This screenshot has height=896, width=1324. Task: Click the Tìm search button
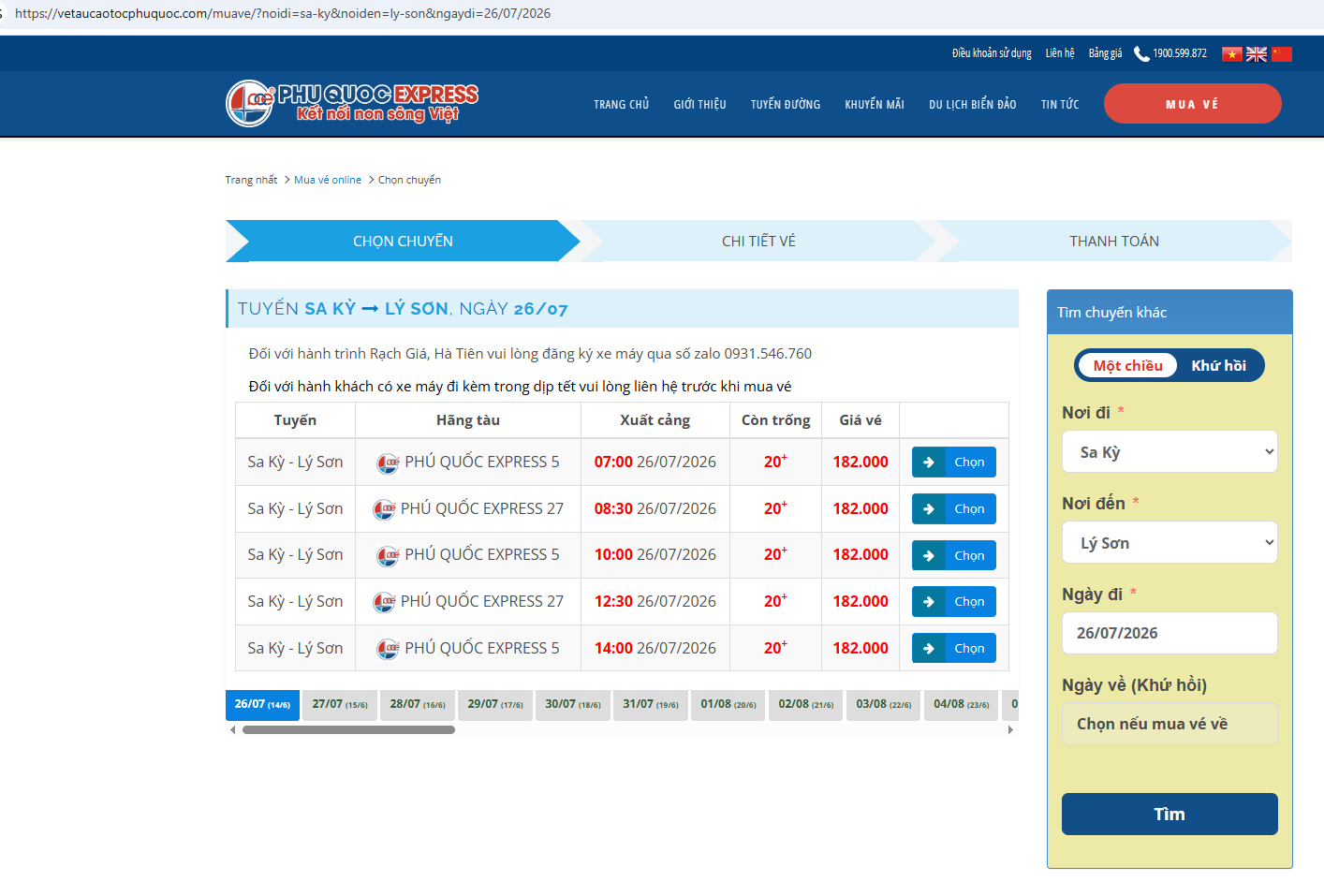tap(1170, 814)
